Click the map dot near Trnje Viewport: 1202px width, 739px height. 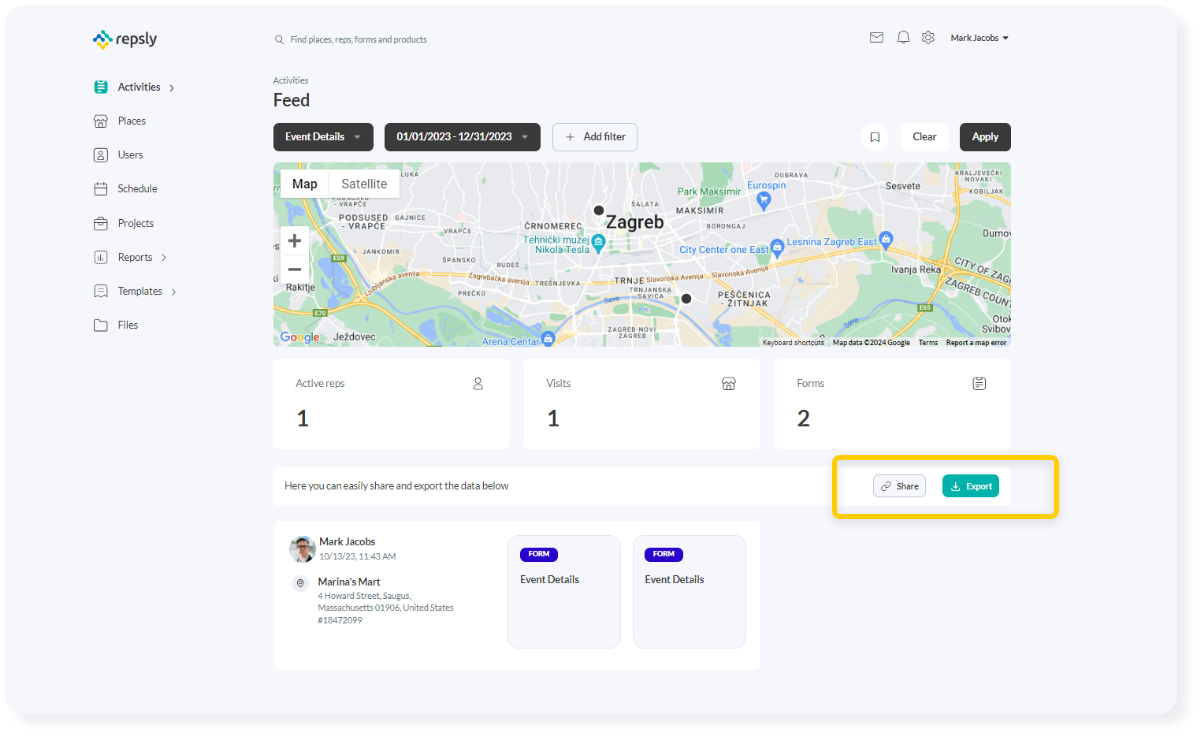(686, 298)
